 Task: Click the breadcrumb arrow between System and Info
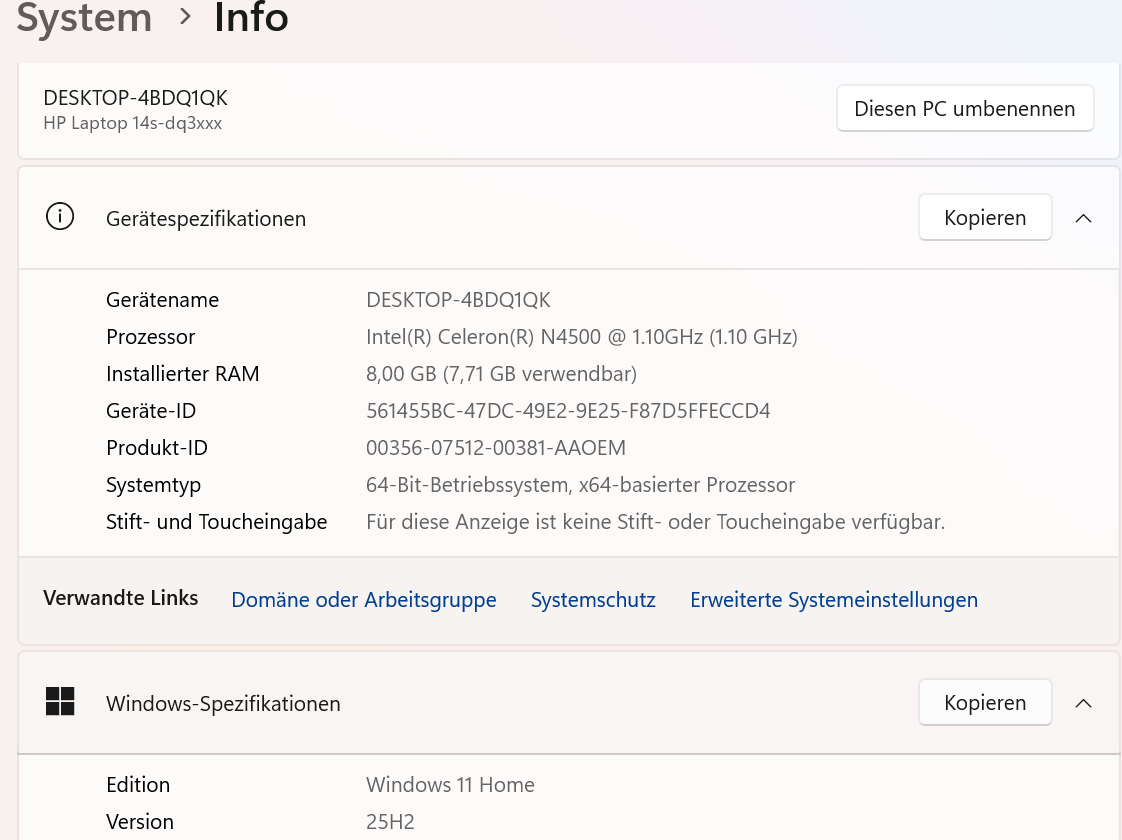[x=185, y=16]
